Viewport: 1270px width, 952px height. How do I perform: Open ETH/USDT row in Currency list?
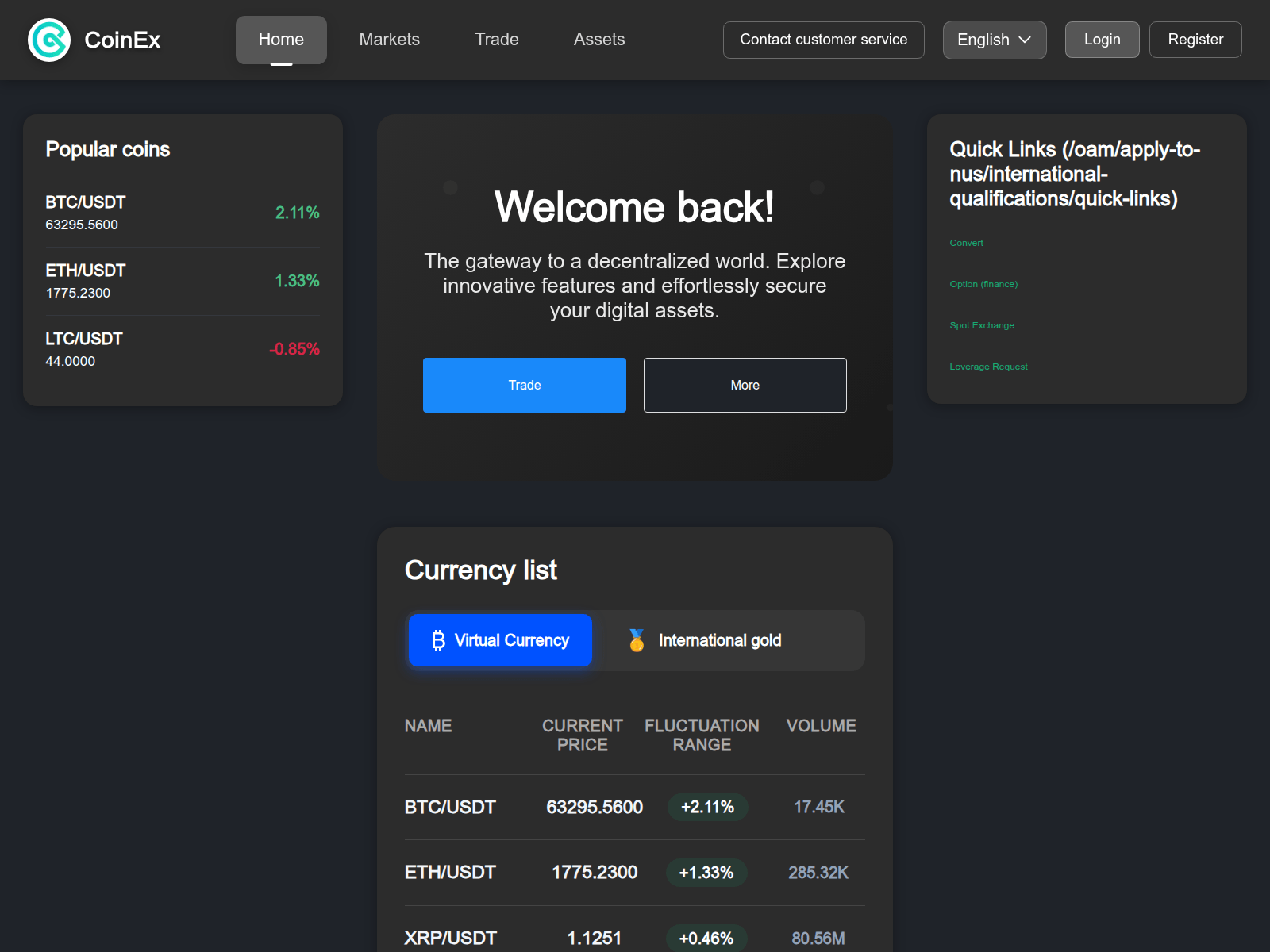(635, 873)
